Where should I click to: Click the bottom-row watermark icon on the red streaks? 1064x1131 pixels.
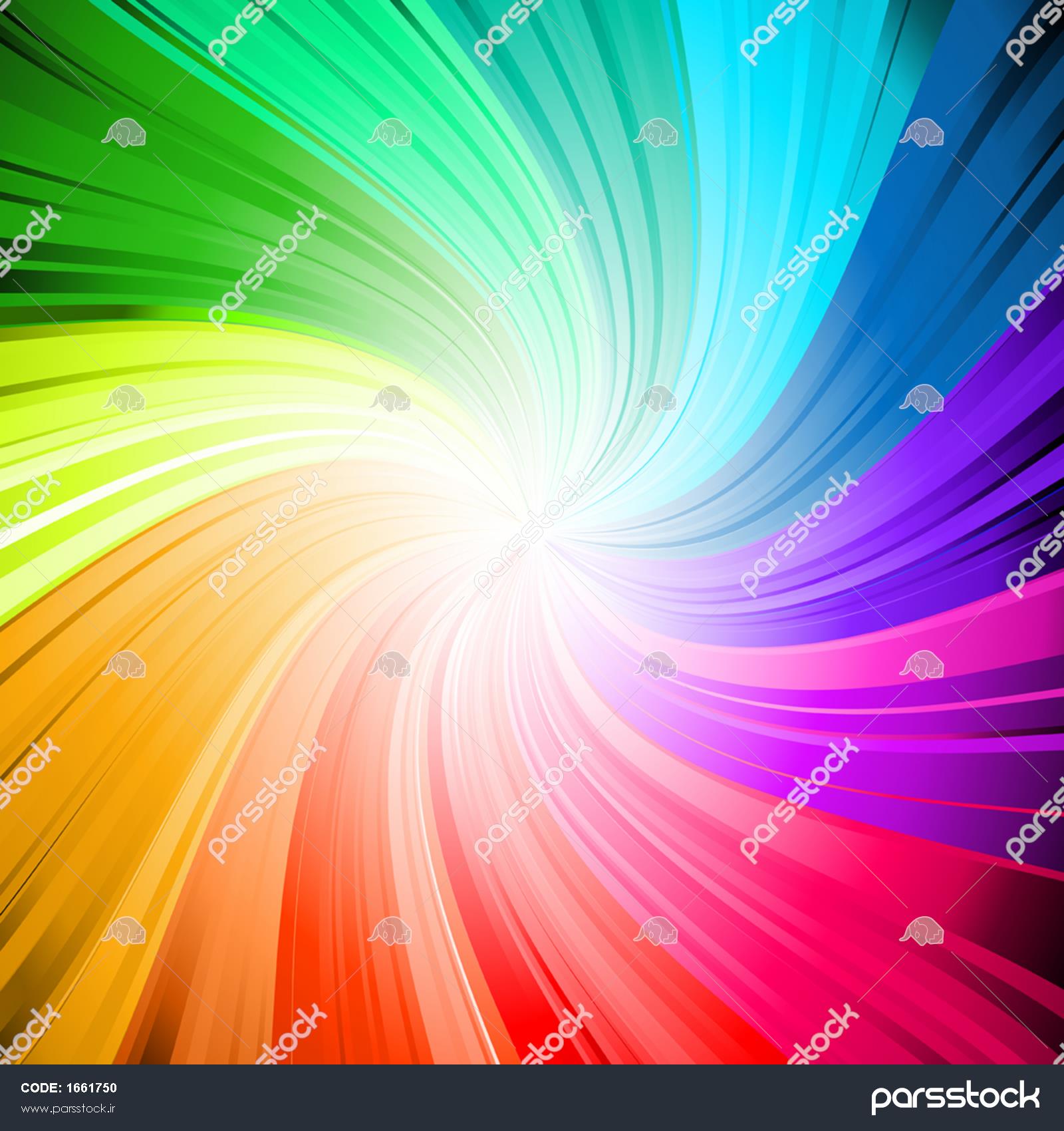390,931
